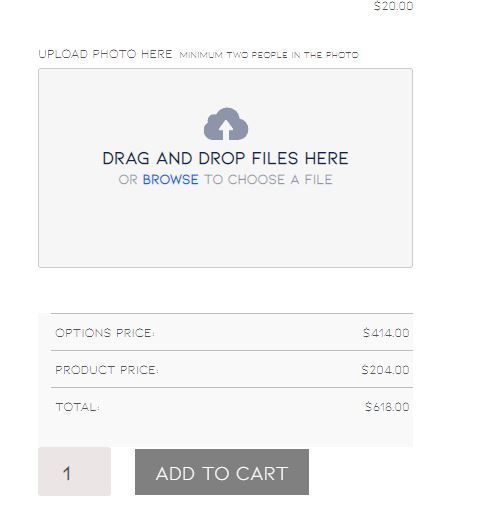This screenshot has height=508, width=498.
Task: Select the $414.00 options price value
Action: 386,333
